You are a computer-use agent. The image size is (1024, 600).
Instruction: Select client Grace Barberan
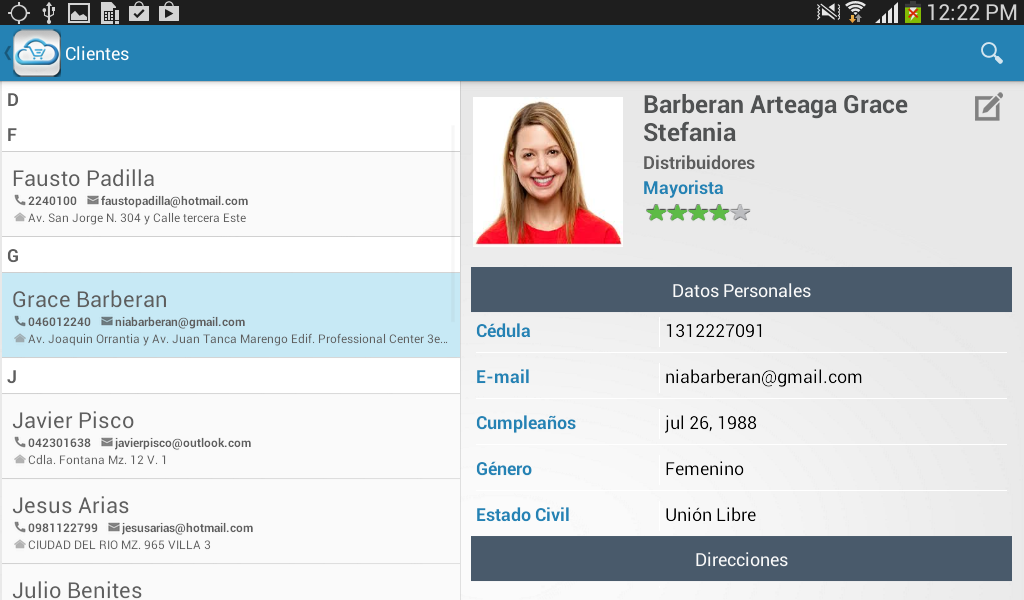click(x=231, y=315)
